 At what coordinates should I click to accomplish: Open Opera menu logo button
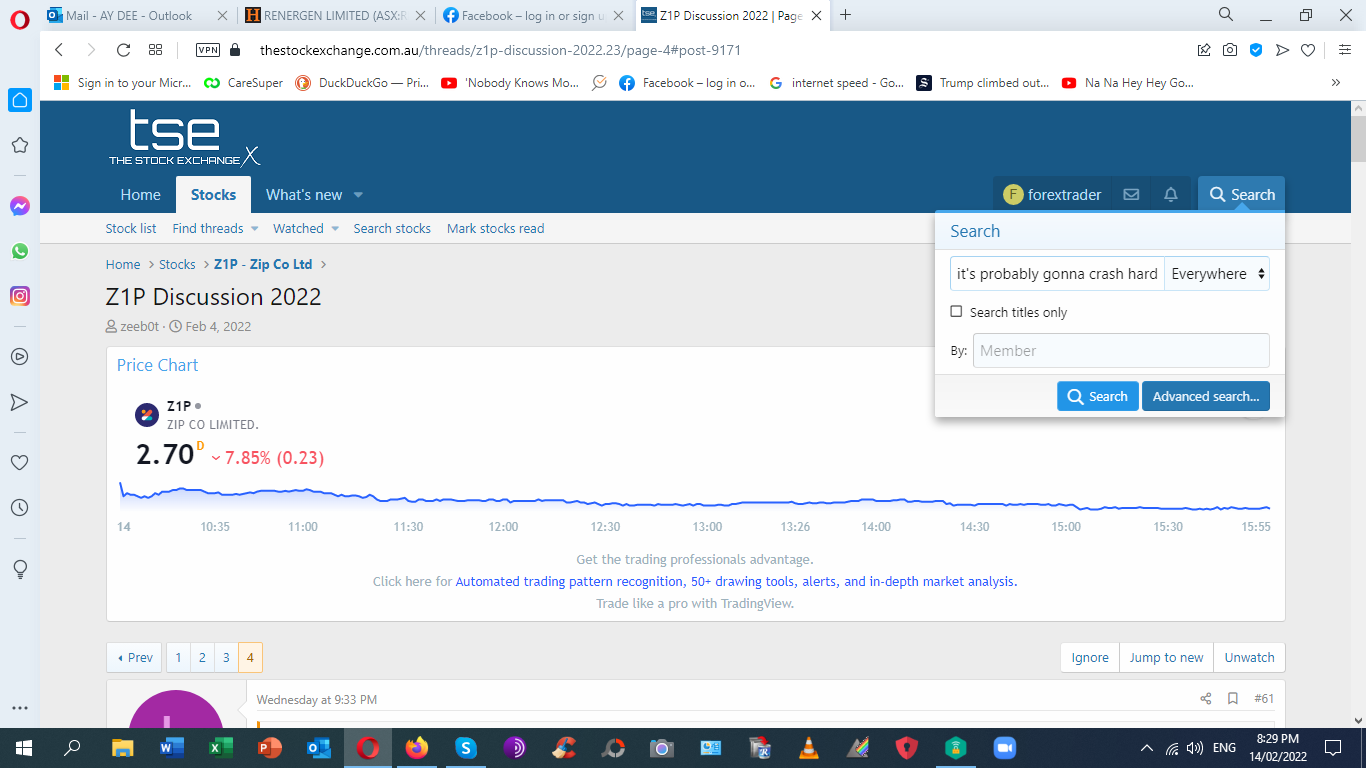[20, 17]
